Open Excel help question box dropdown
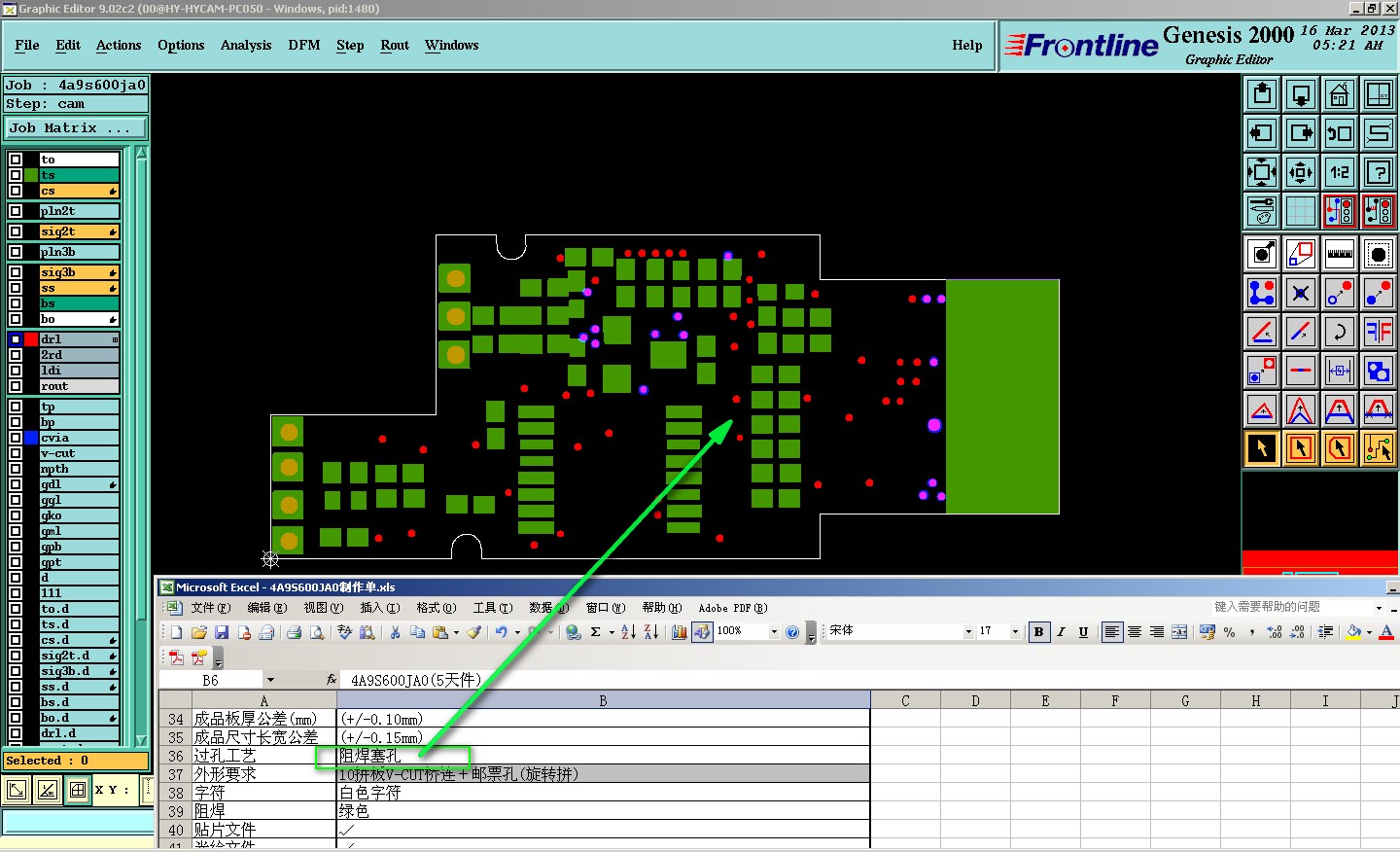The width and height of the screenshot is (1400, 852). point(1379,608)
